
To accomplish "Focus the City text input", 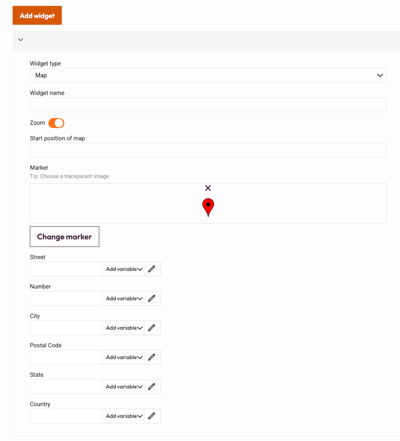I will point(66,328).
